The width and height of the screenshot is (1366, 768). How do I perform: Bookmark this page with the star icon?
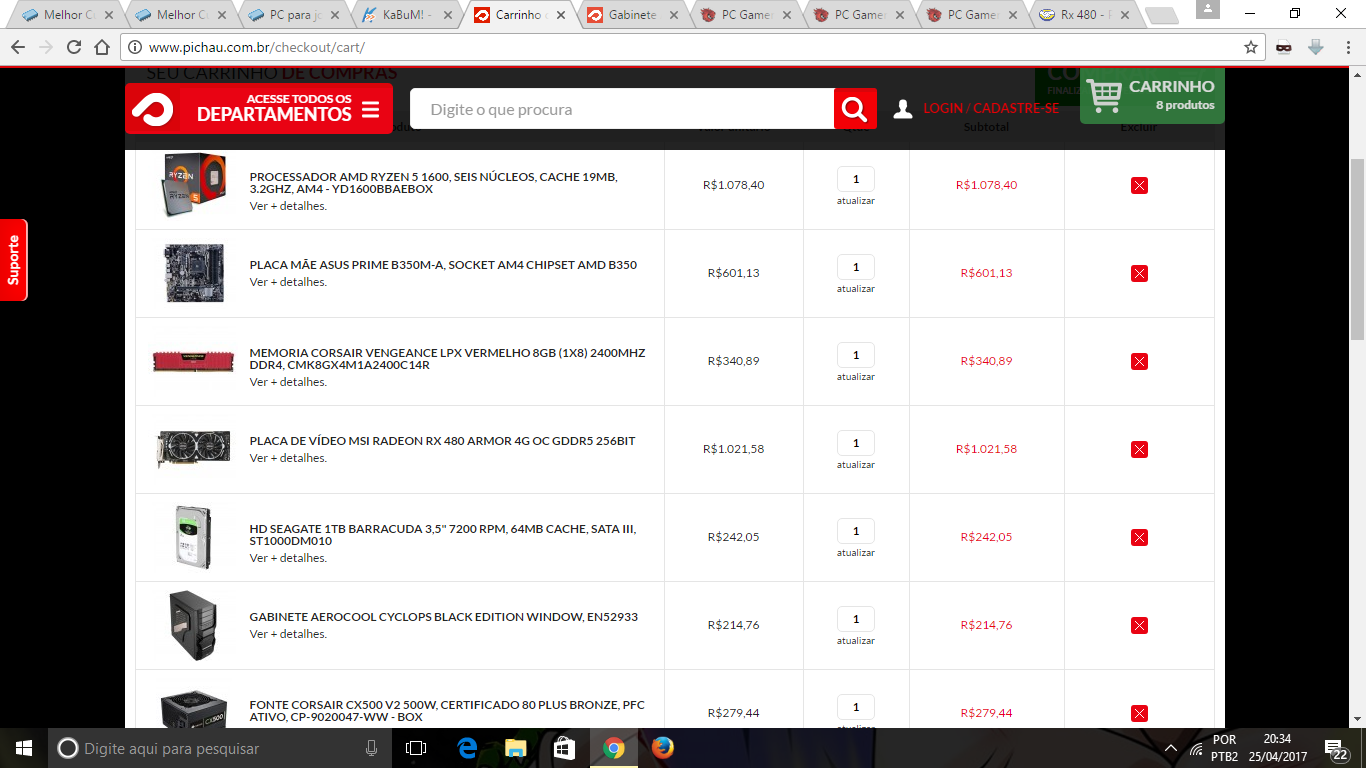[x=1251, y=47]
